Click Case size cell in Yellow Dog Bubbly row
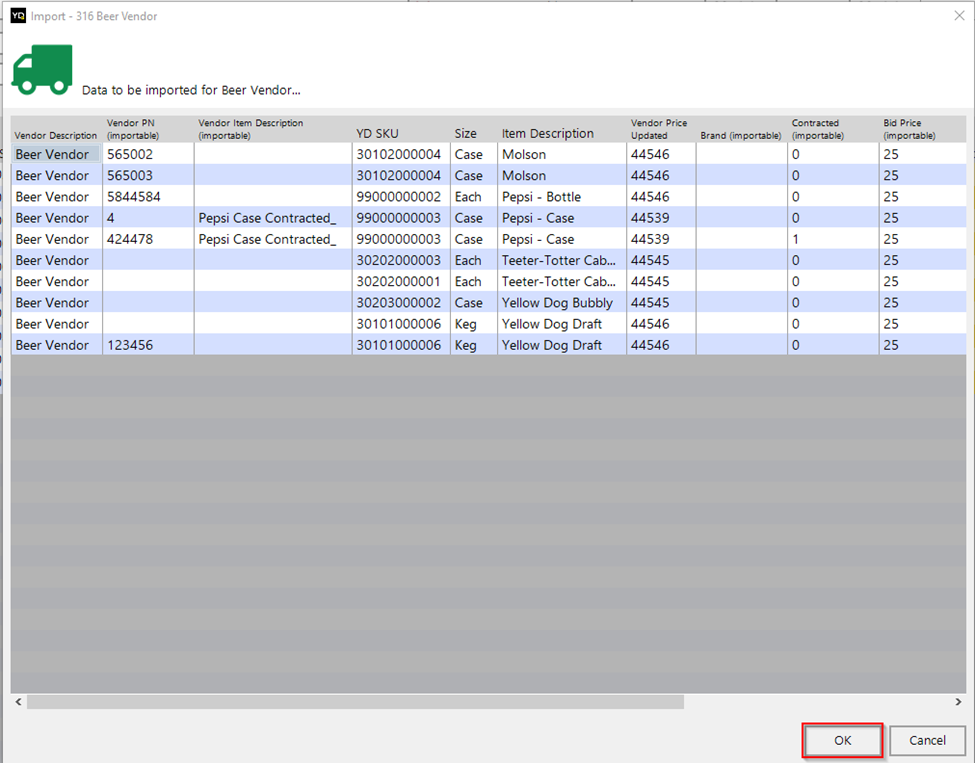 point(474,303)
